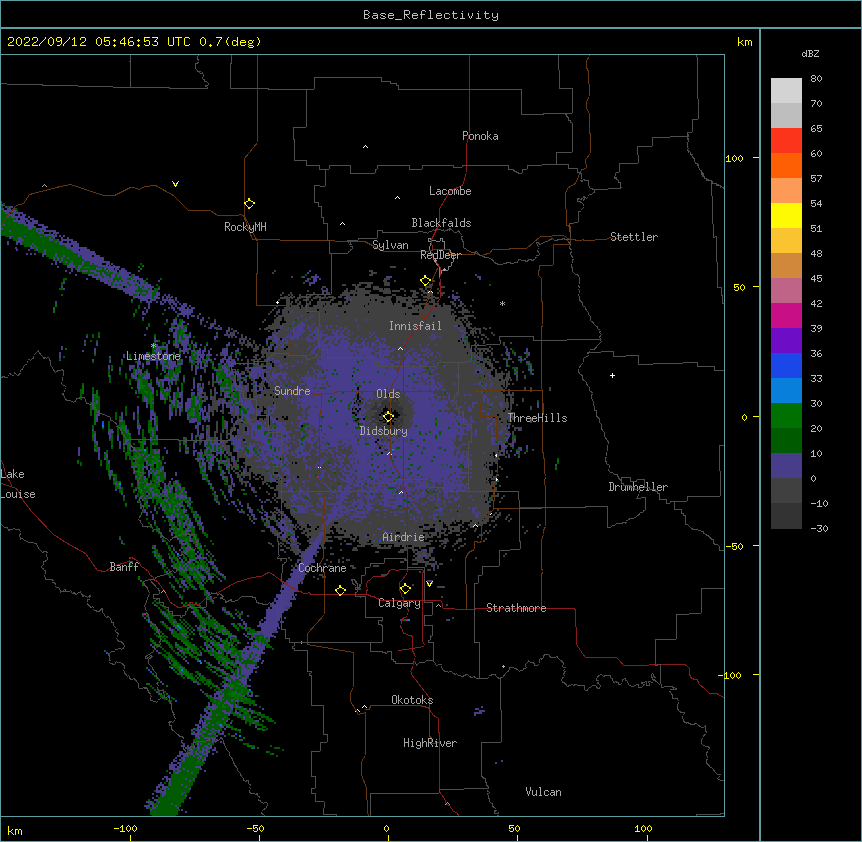Click the Olds town label
862x842 pixels.
point(388,394)
